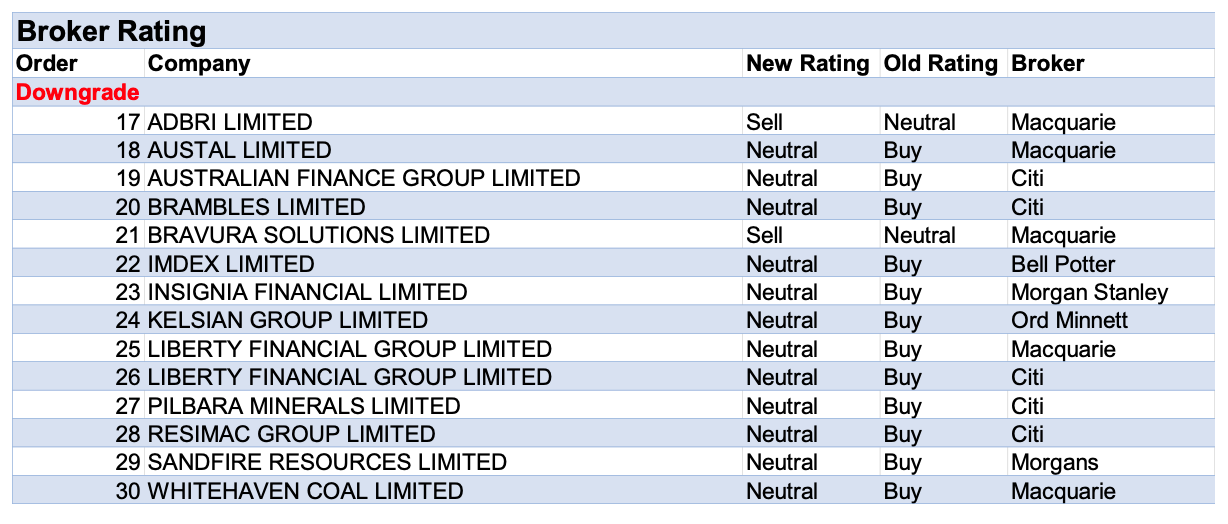The height and width of the screenshot is (524, 1228).
Task: Click the New Rating column header
Action: pyautogui.click(x=807, y=64)
